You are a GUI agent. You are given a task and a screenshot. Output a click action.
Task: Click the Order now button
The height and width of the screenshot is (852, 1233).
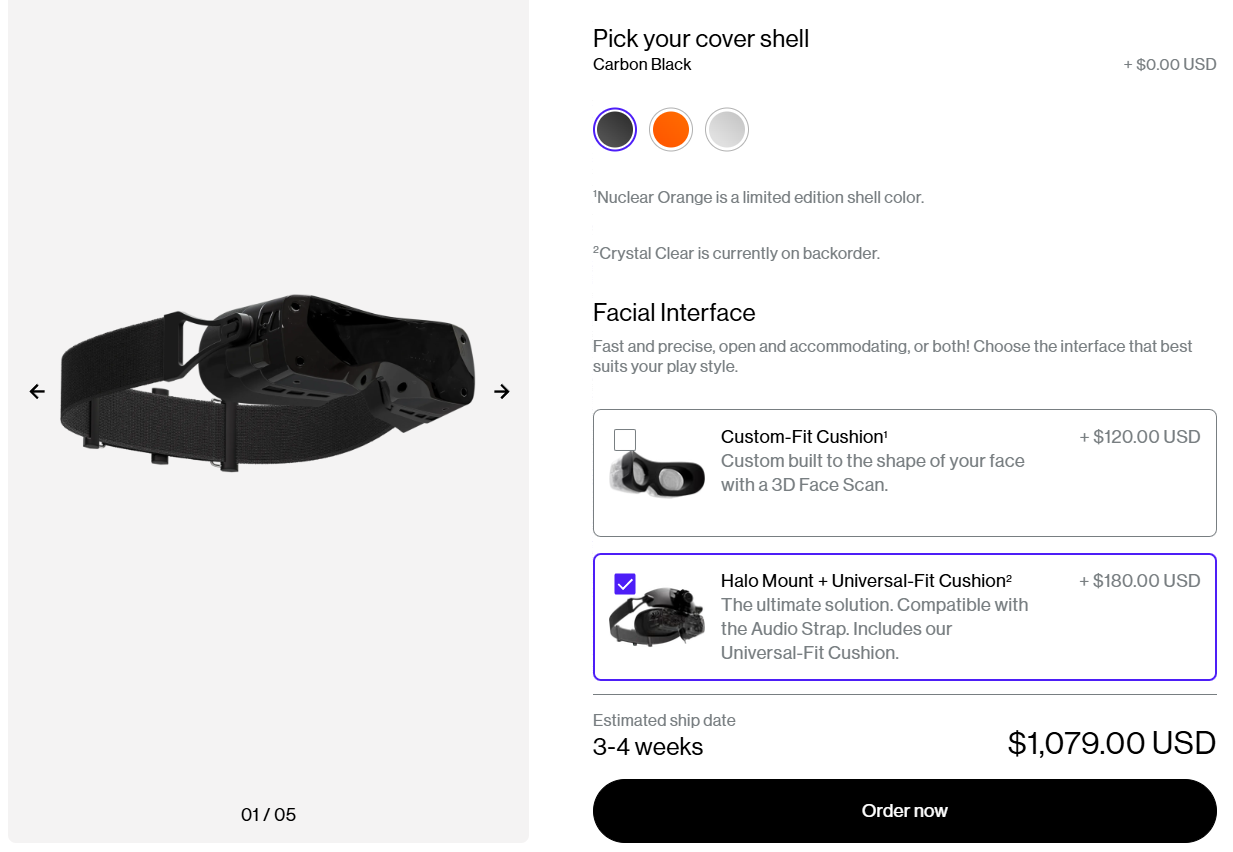click(x=905, y=811)
